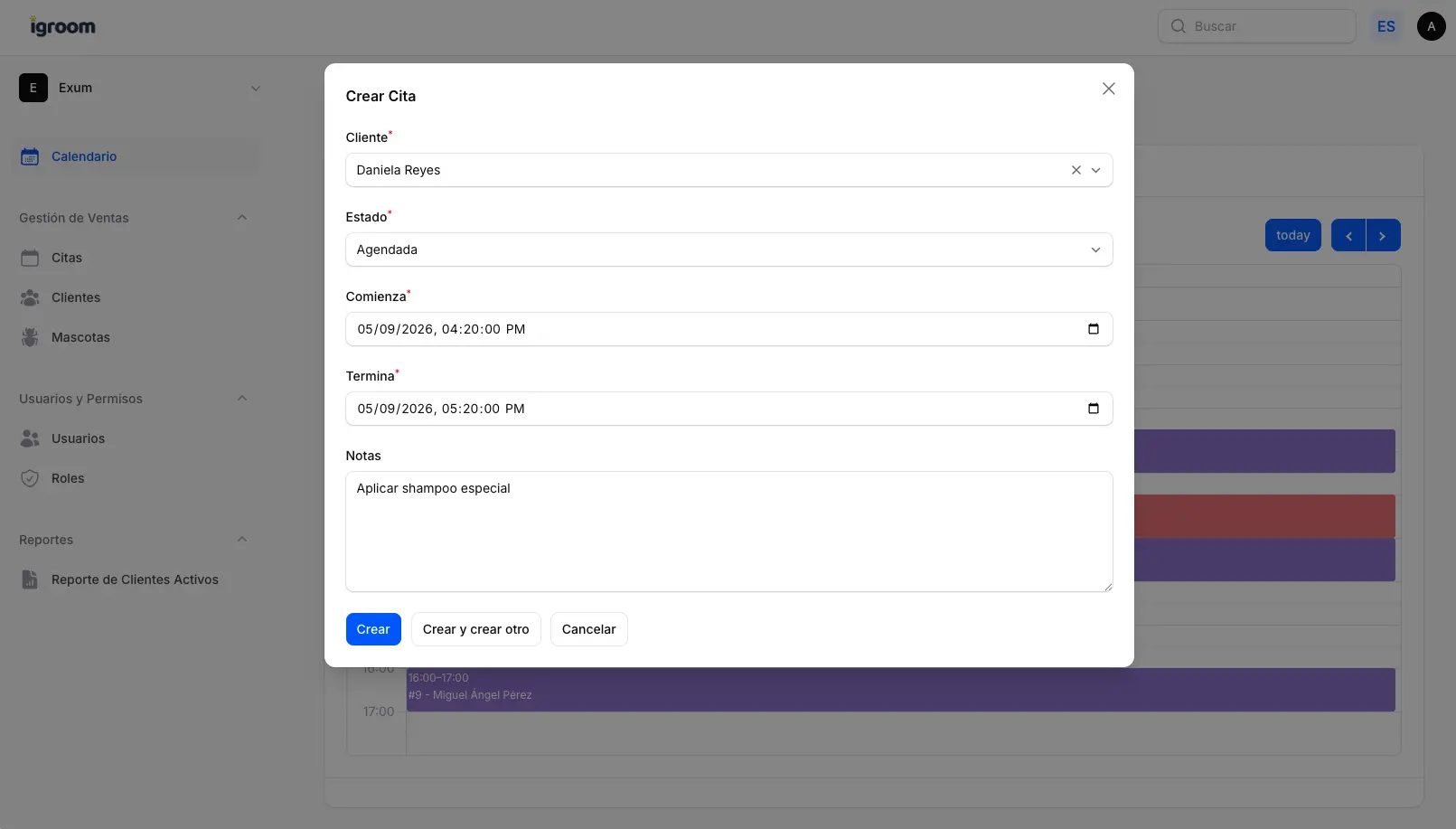The image size is (1456, 829).
Task: Click the Comienza datetime field
Action: tap(728, 329)
